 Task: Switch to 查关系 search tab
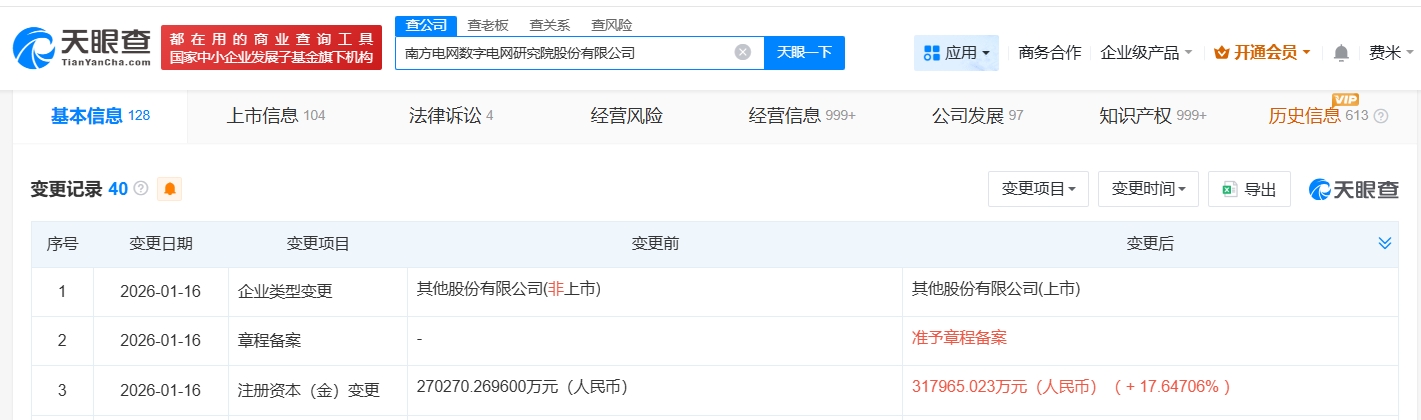pyautogui.click(x=549, y=25)
